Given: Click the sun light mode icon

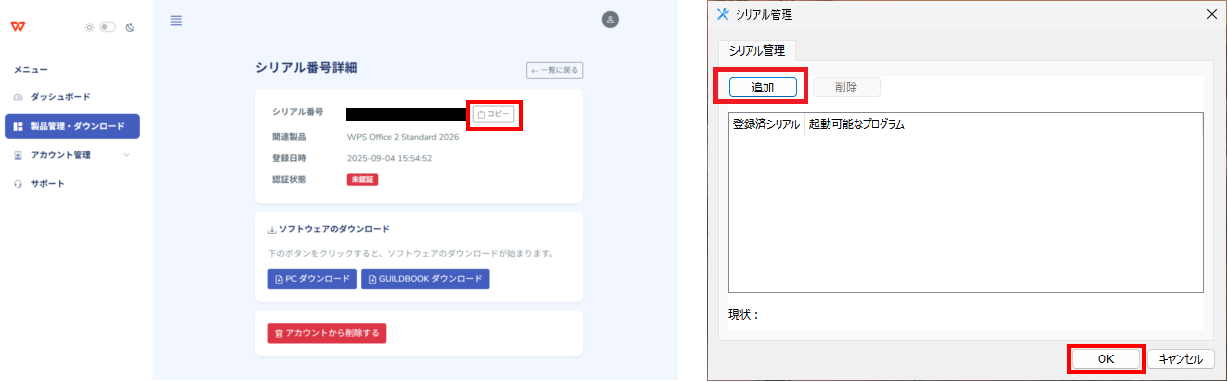Looking at the screenshot, I should tap(89, 27).
